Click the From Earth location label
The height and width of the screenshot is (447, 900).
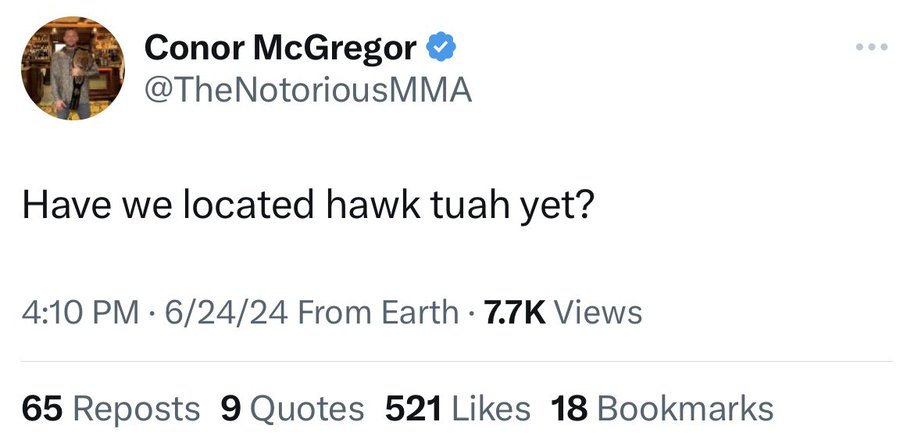tap(379, 313)
